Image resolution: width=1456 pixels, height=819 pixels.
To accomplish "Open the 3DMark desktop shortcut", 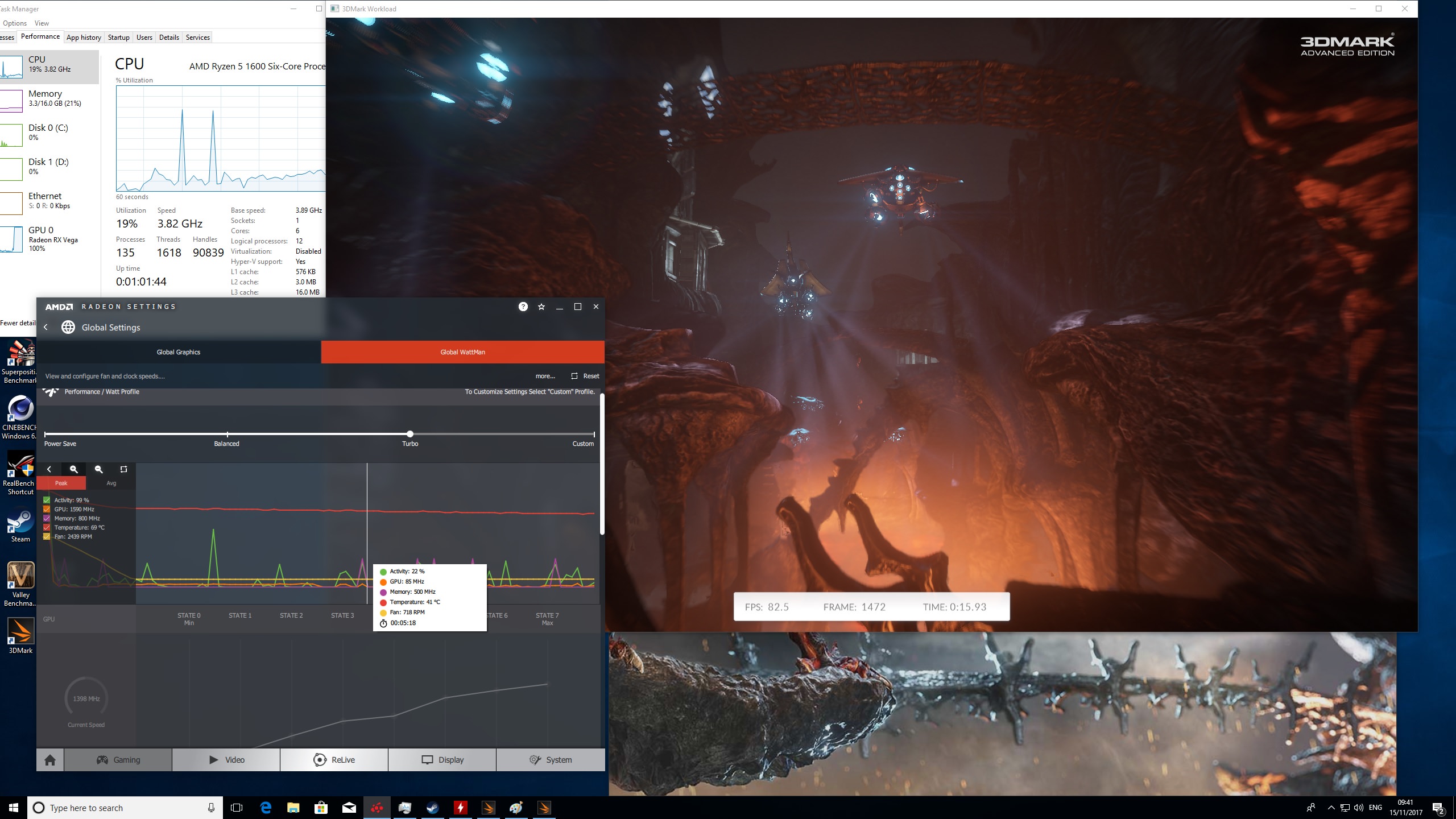I will 20,636.
